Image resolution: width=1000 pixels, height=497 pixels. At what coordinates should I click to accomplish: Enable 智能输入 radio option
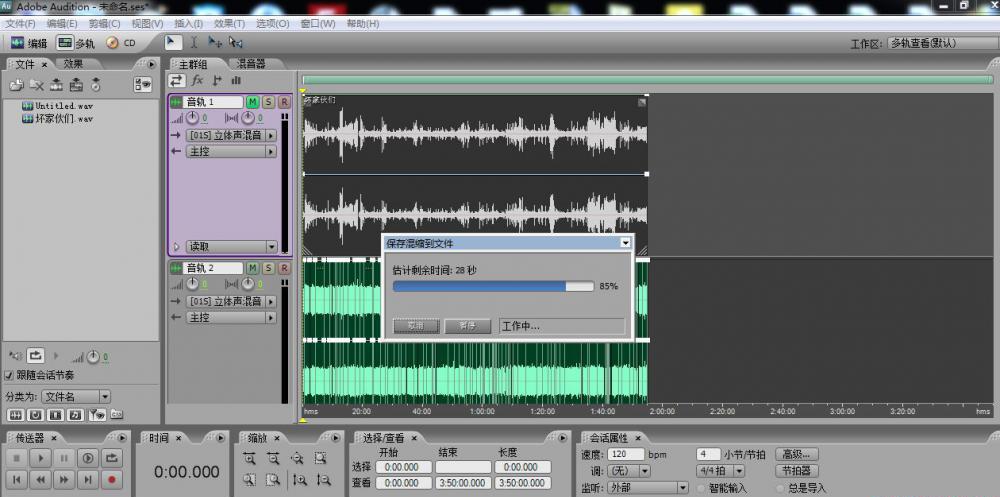701,488
